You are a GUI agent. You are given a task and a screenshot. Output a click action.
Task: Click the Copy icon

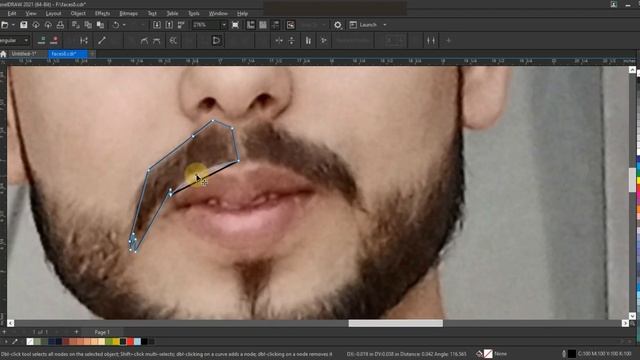(x=88, y=25)
